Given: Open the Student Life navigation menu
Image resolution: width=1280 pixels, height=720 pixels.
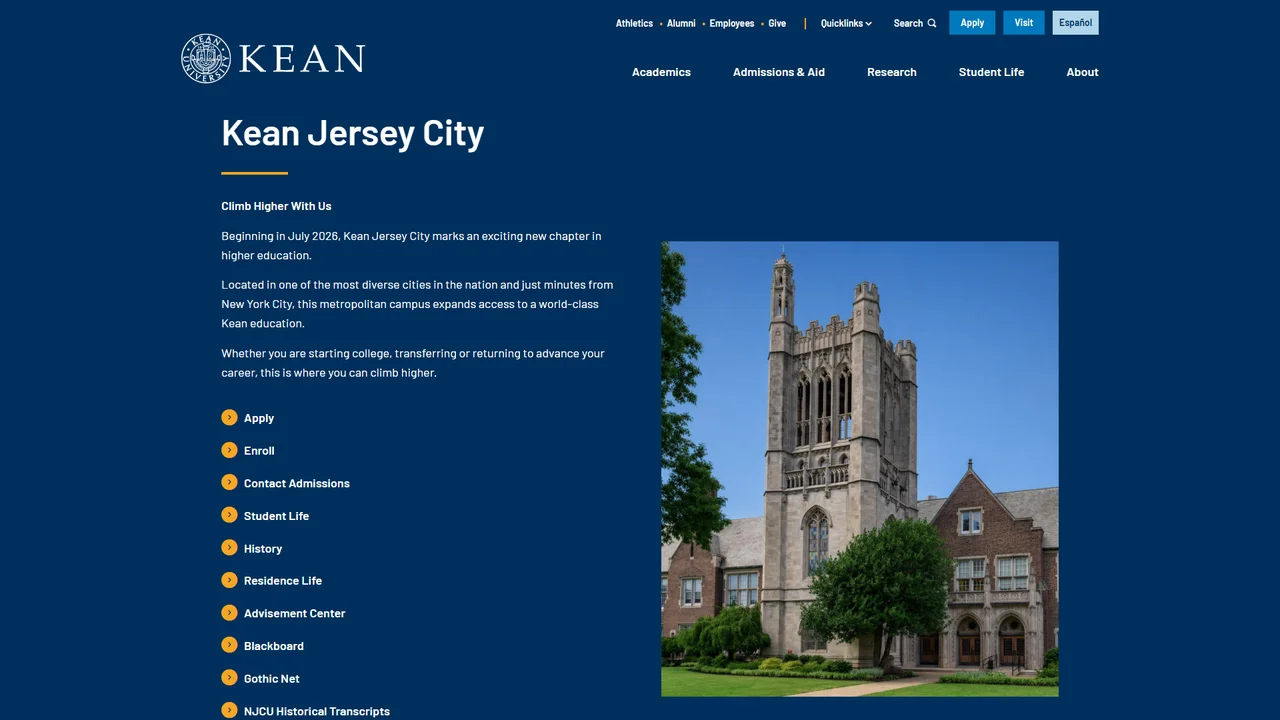Looking at the screenshot, I should pyautogui.click(x=991, y=72).
